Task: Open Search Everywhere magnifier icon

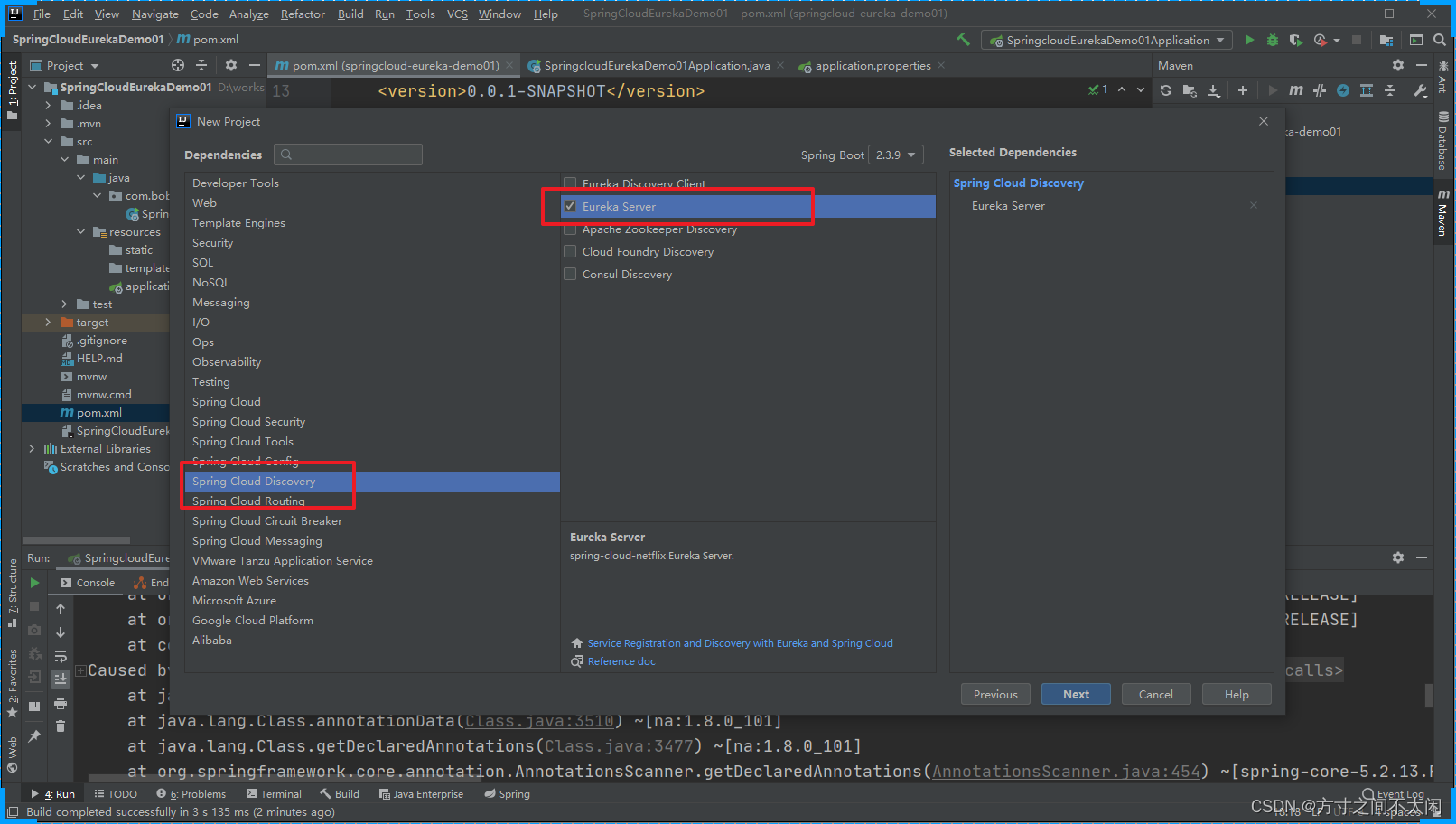Action: point(1439,40)
